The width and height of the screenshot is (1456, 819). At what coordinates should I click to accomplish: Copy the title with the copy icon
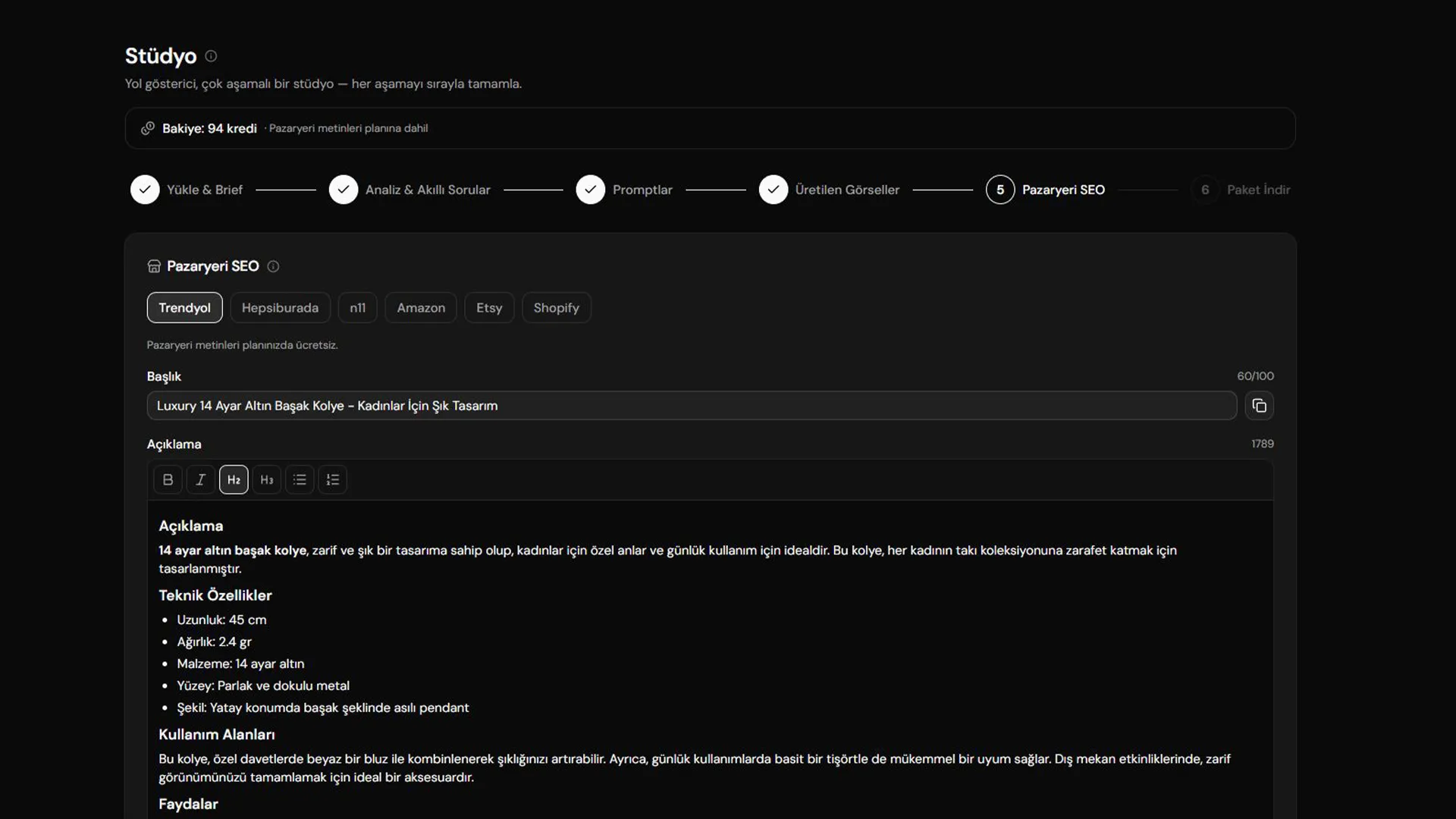point(1259,406)
